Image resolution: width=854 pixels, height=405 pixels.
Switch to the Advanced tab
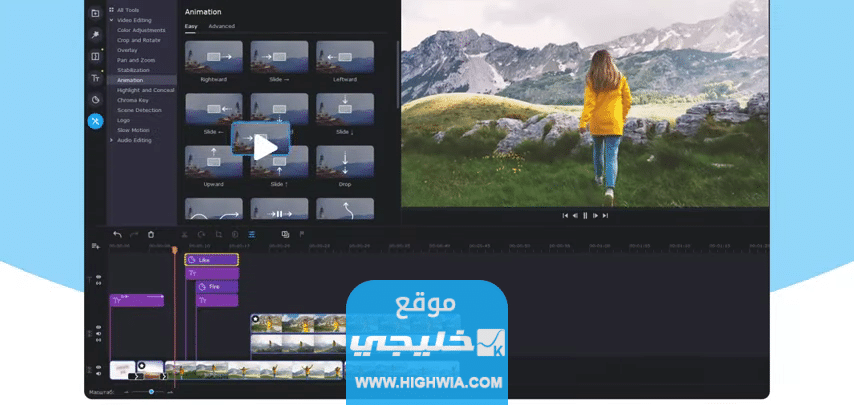222,26
